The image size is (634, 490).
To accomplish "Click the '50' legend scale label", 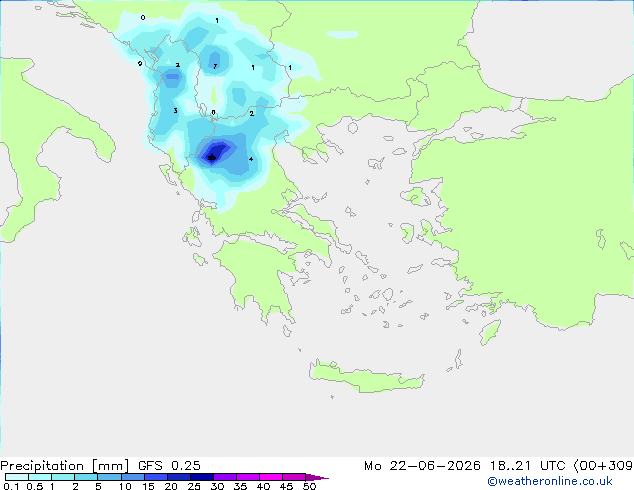I will pyautogui.click(x=310, y=486).
